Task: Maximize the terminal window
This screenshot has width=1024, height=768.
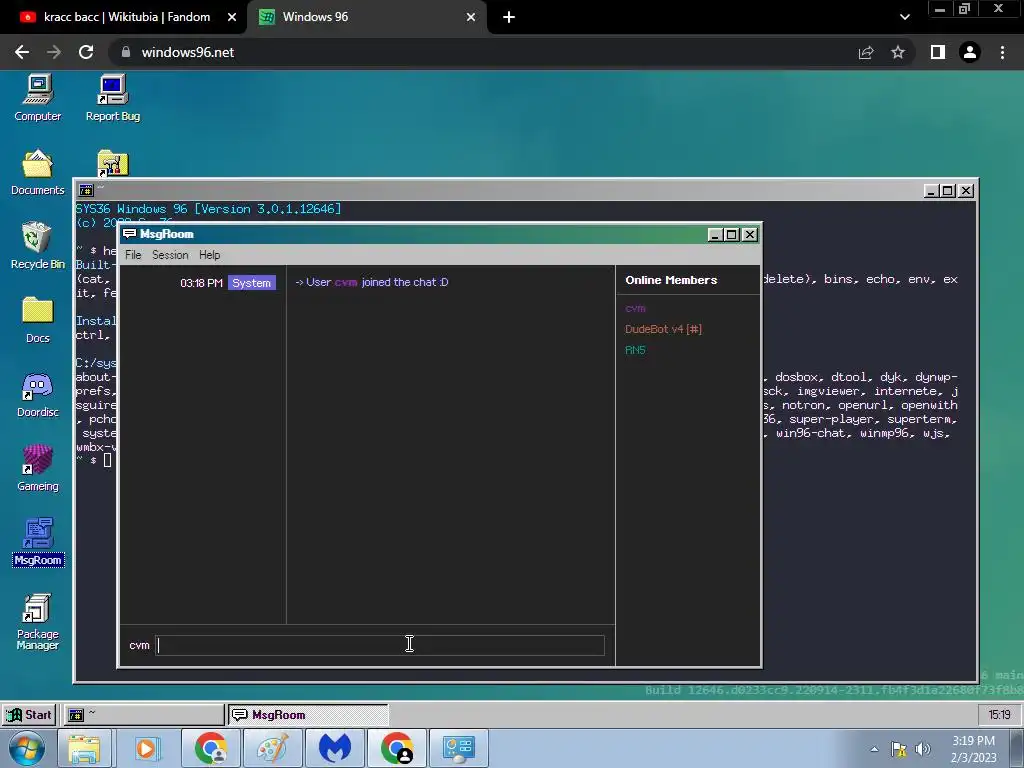Action: click(948, 191)
